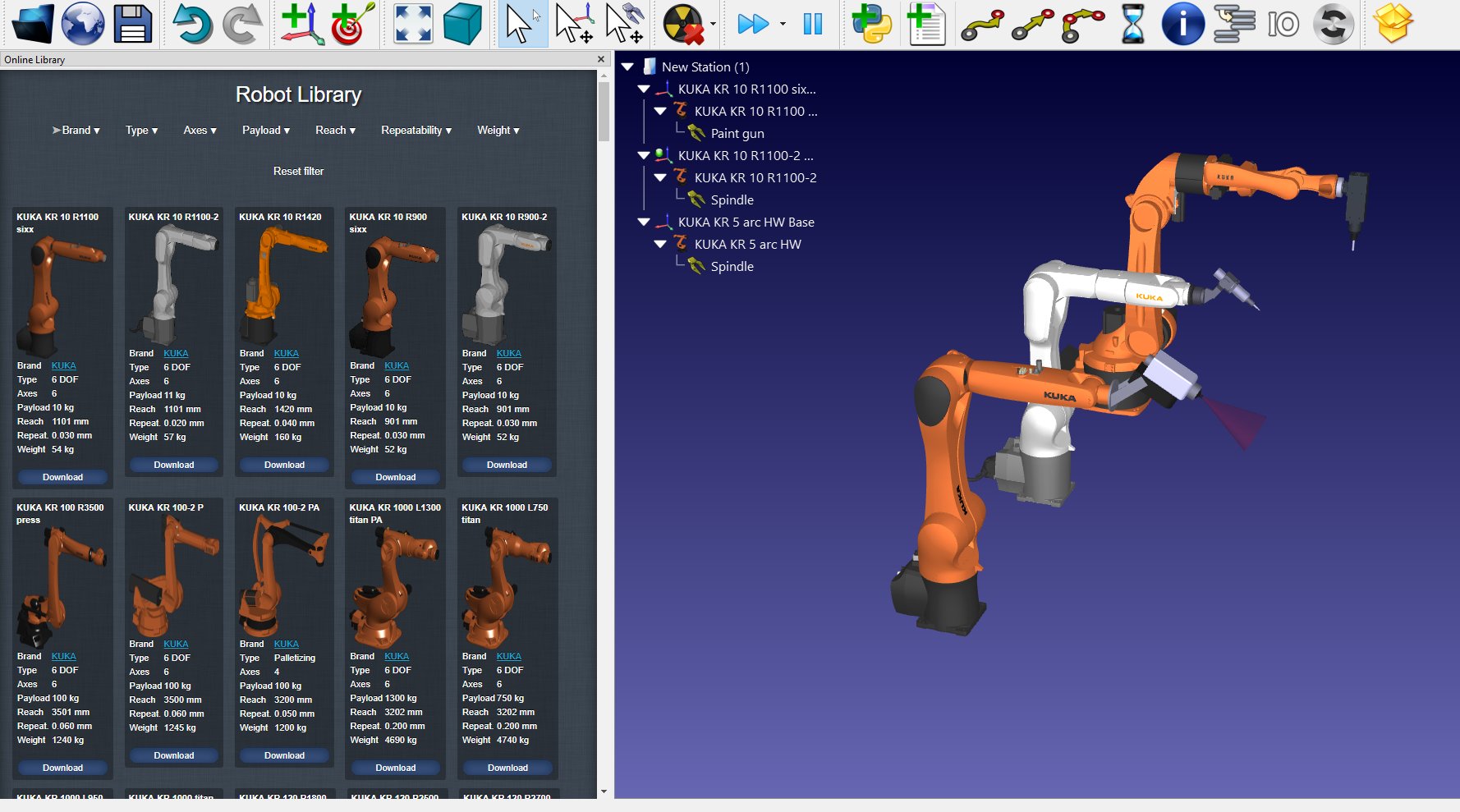Add a new reference frame
Image resolution: width=1460 pixels, height=812 pixels.
tap(300, 24)
